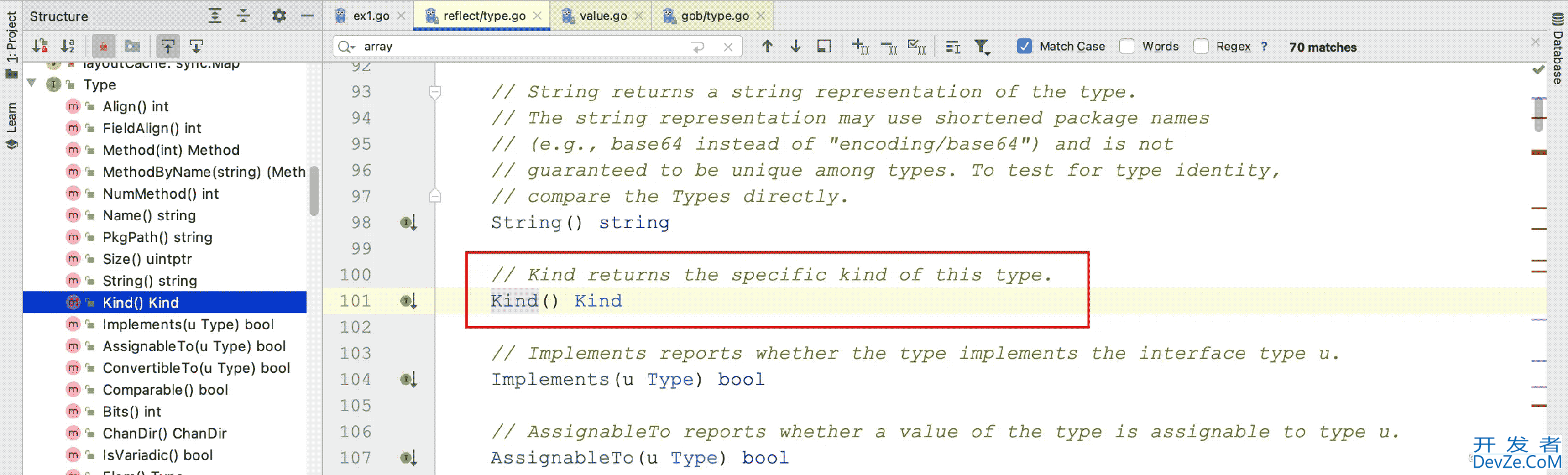This screenshot has height=475, width=1568.
Task: Enable Regex search option
Action: 1201,46
